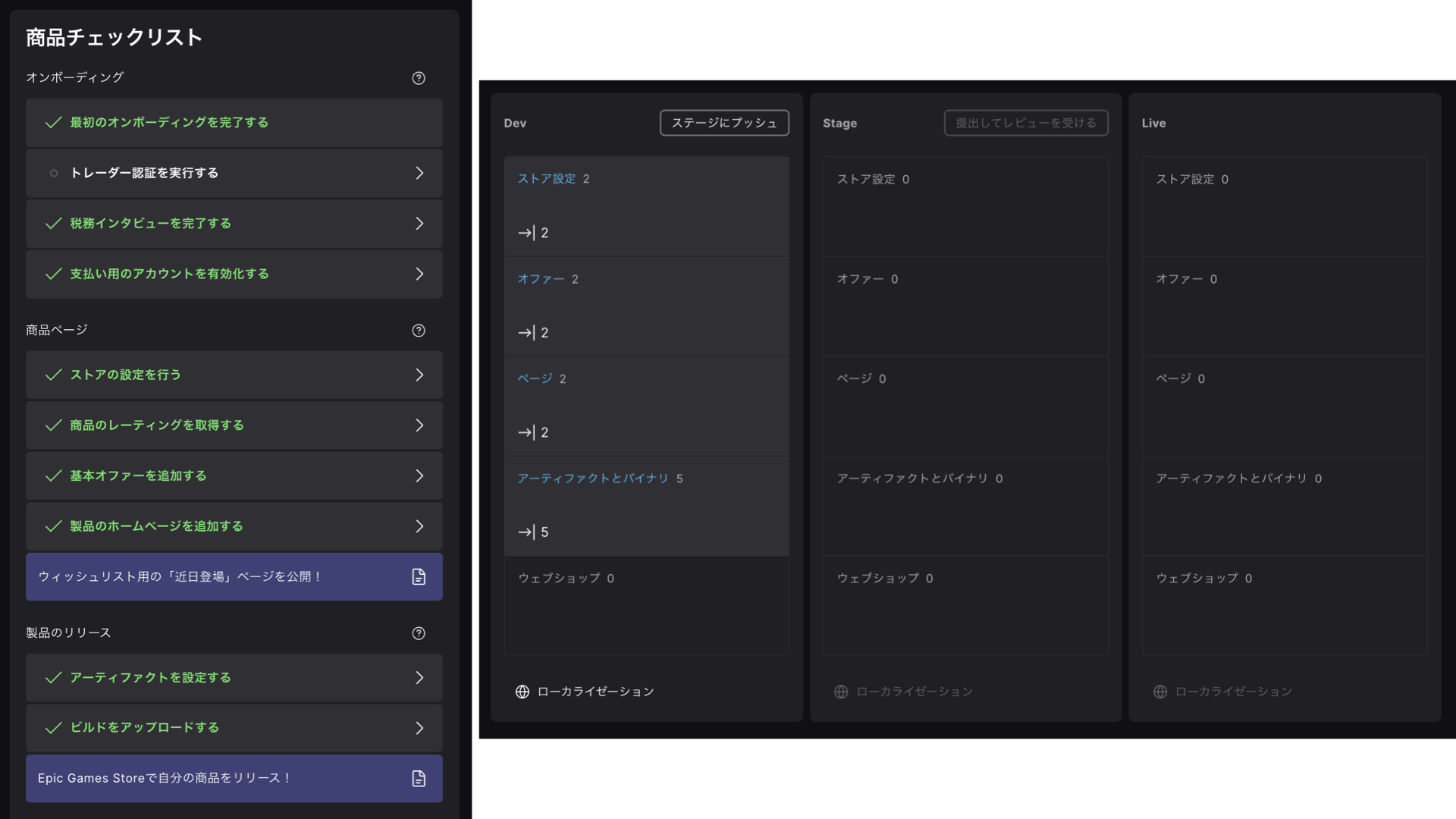
Task: Click help icon beside 製品のリリース heading
Action: [419, 633]
